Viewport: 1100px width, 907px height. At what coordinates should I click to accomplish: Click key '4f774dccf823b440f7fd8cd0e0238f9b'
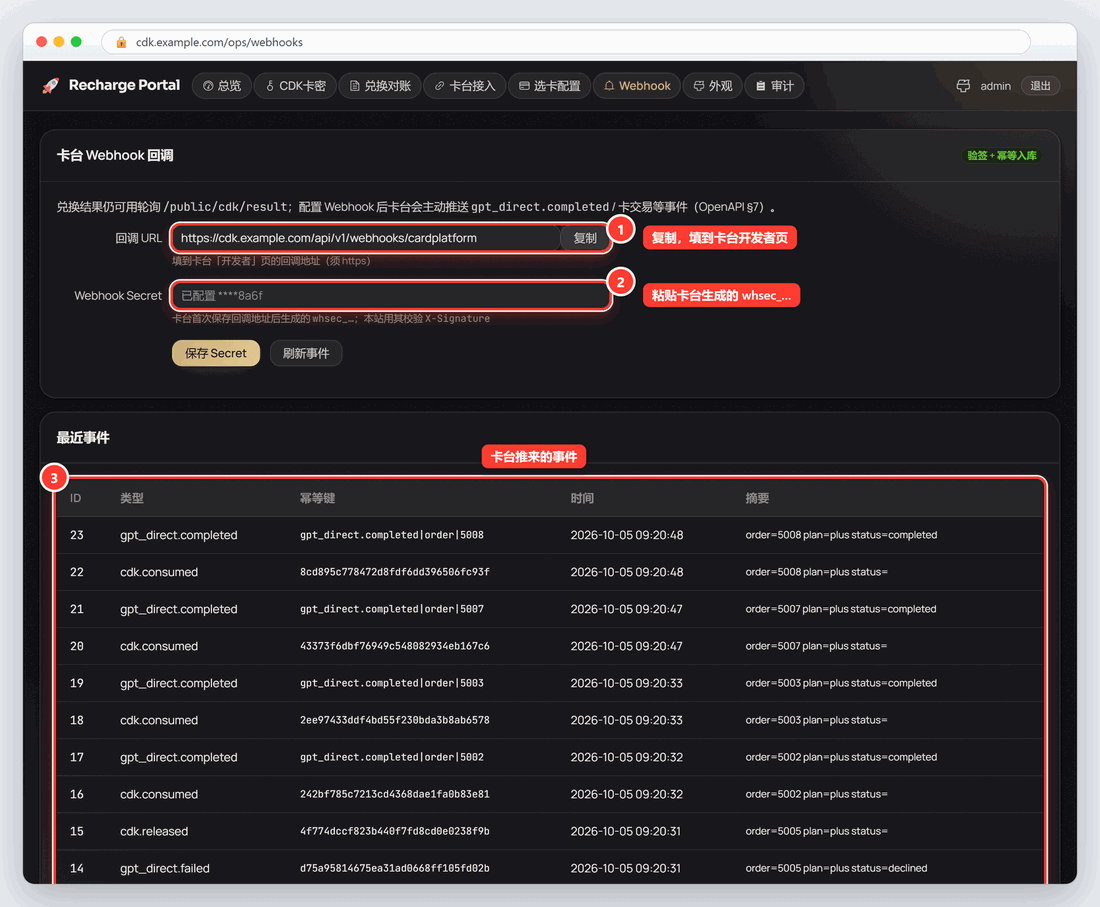[394, 831]
